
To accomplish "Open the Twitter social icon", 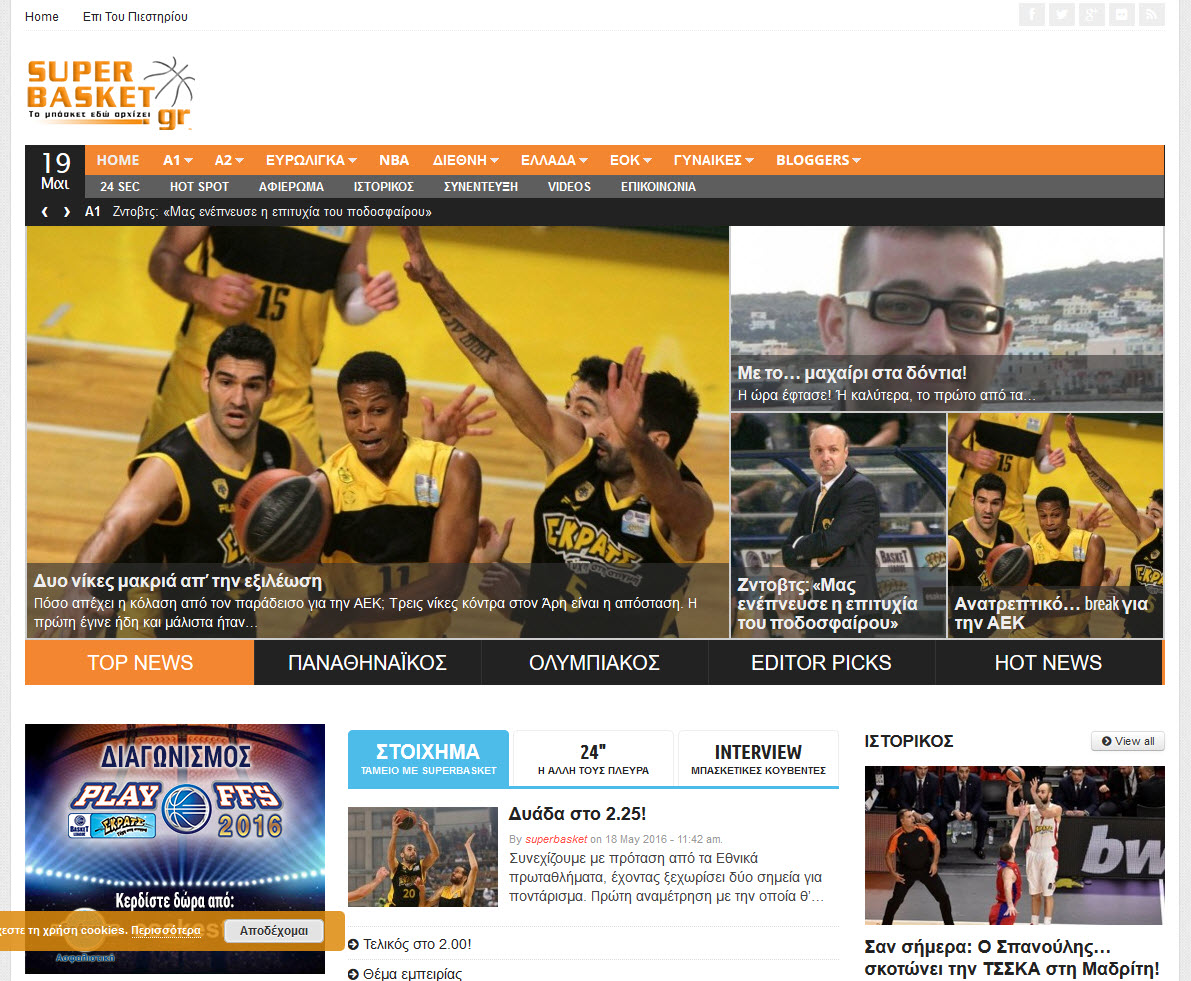I will click(1062, 14).
